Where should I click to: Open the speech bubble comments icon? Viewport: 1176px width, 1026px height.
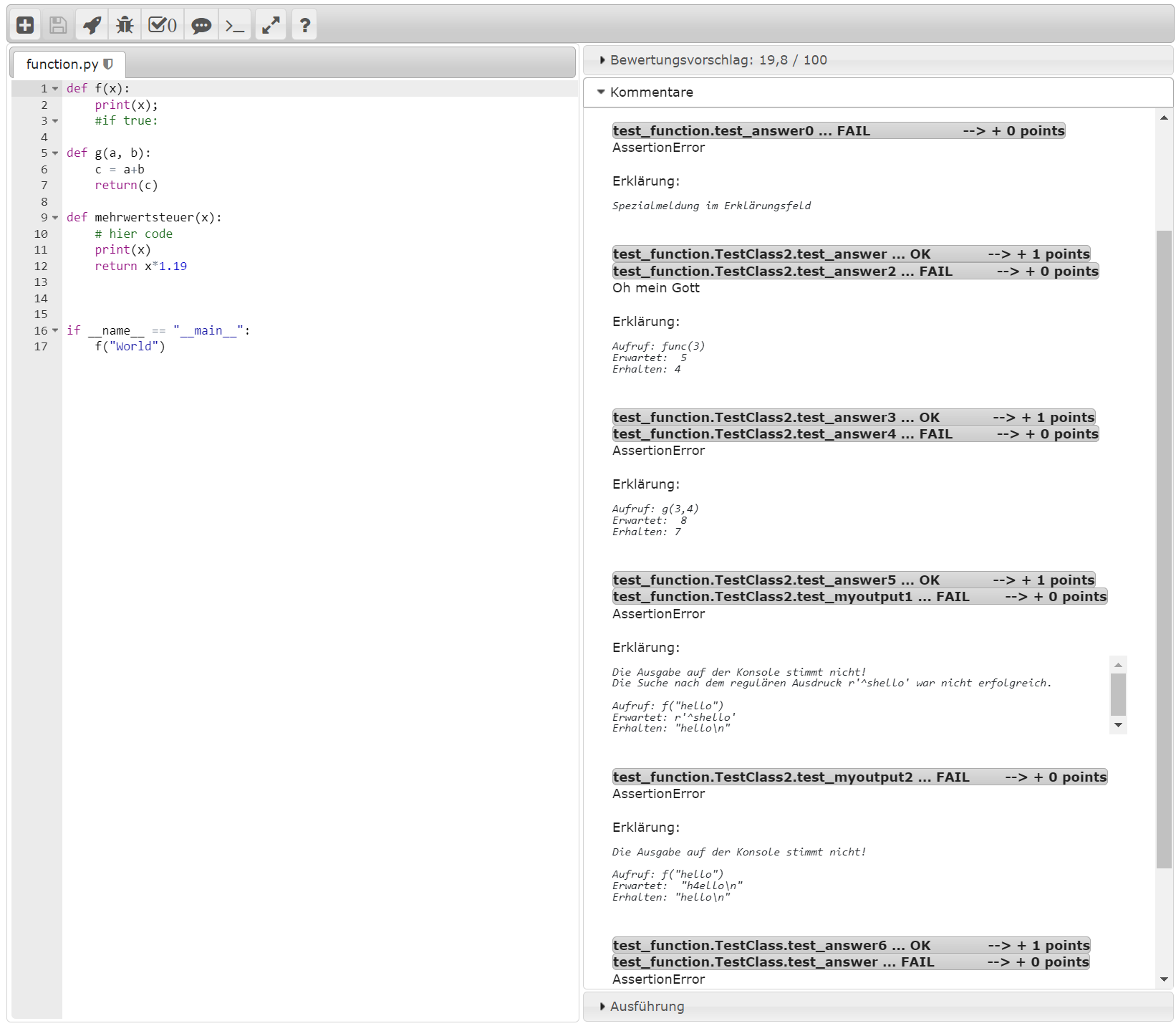click(201, 25)
